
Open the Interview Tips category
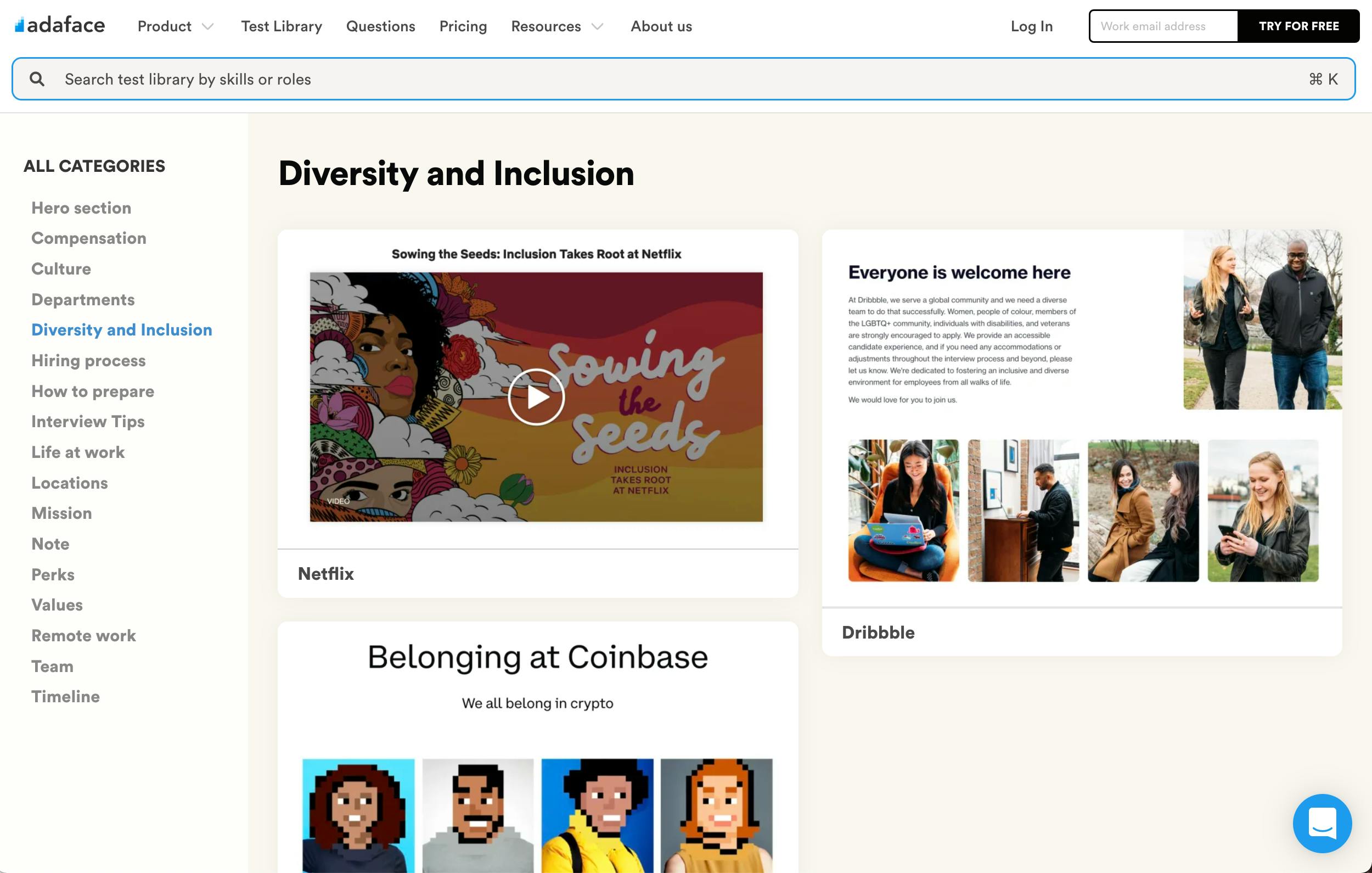[88, 421]
